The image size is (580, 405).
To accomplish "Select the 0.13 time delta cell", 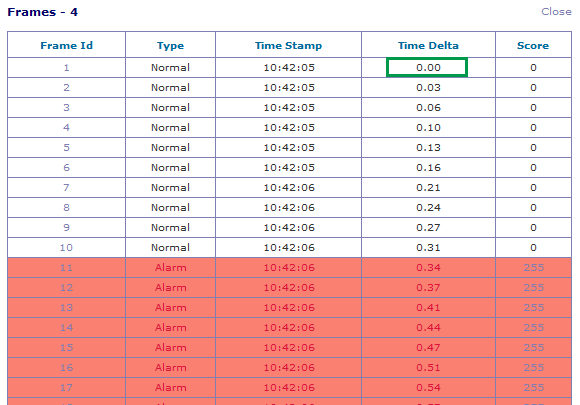I will 428,148.
